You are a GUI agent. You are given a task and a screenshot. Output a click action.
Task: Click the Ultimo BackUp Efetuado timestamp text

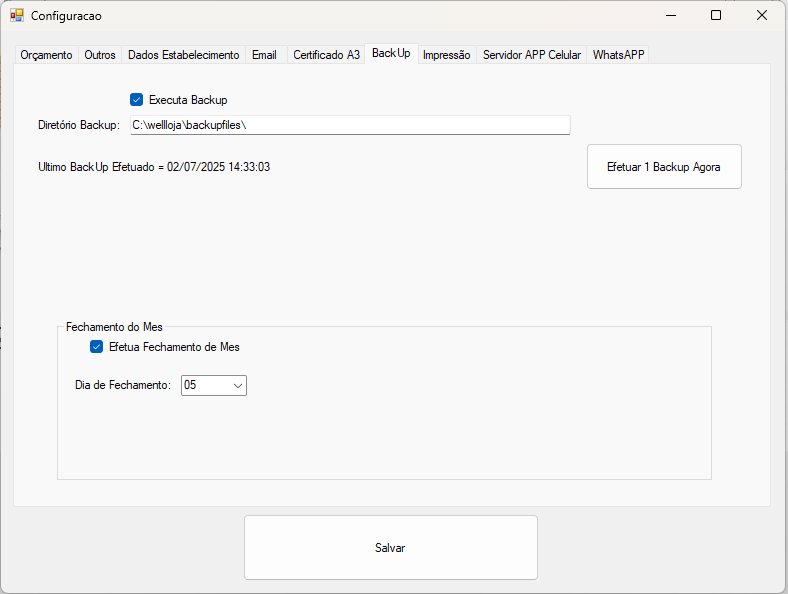(154, 167)
